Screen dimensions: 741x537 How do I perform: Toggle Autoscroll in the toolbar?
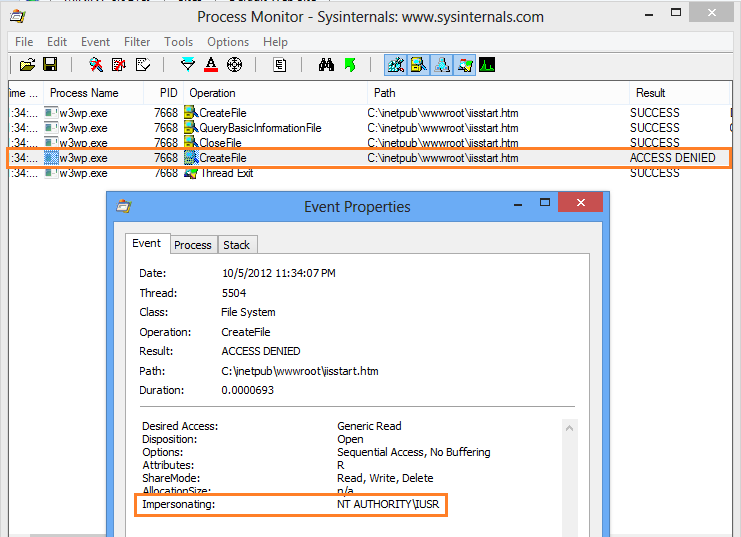tap(119, 64)
